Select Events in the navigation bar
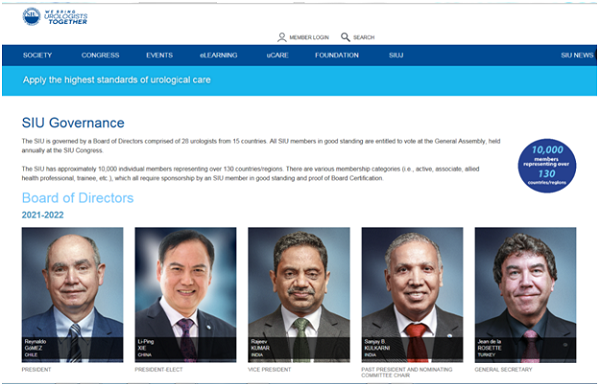 (160, 55)
